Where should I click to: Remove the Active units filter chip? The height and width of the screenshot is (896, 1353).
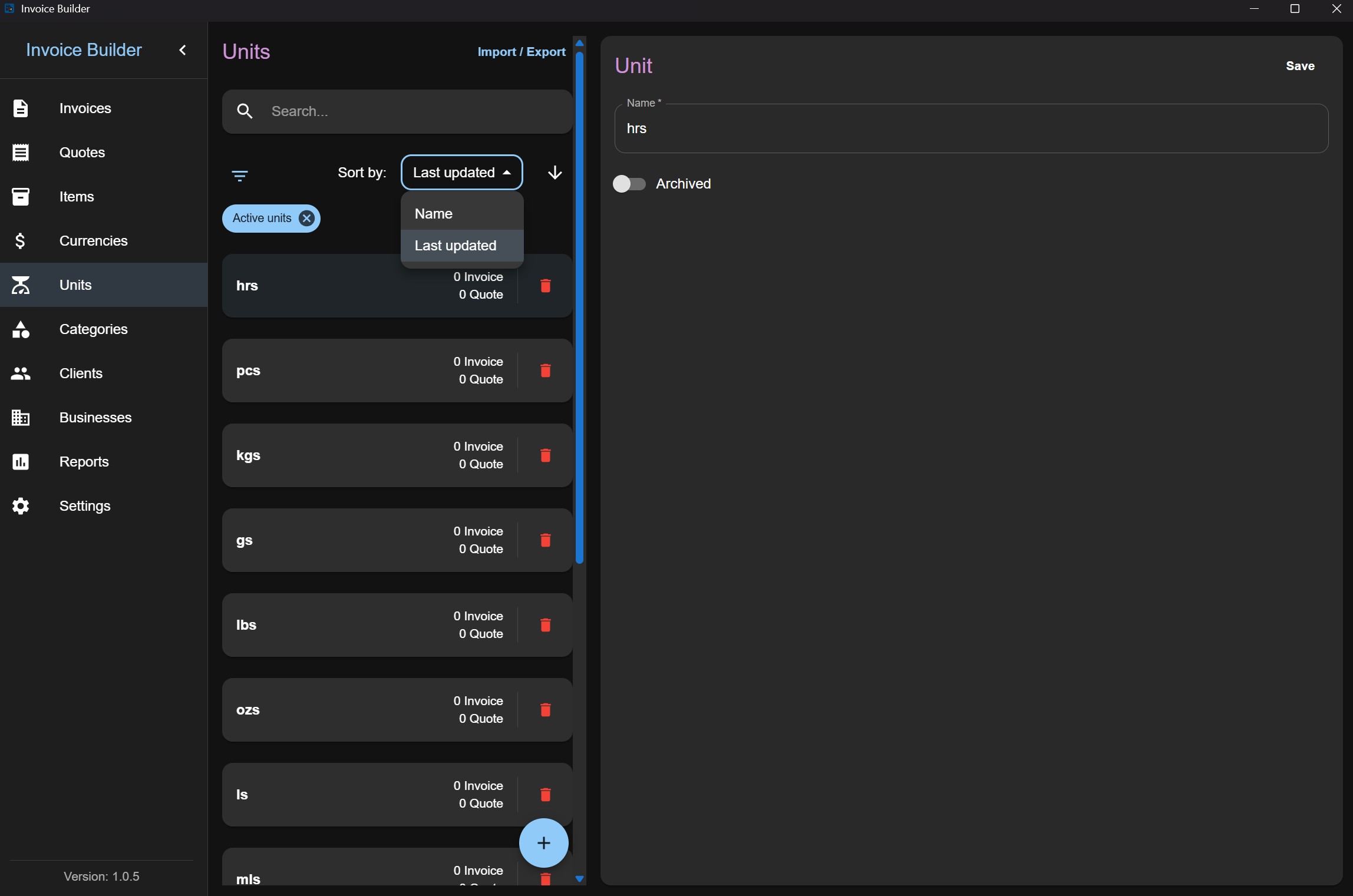[306, 219]
